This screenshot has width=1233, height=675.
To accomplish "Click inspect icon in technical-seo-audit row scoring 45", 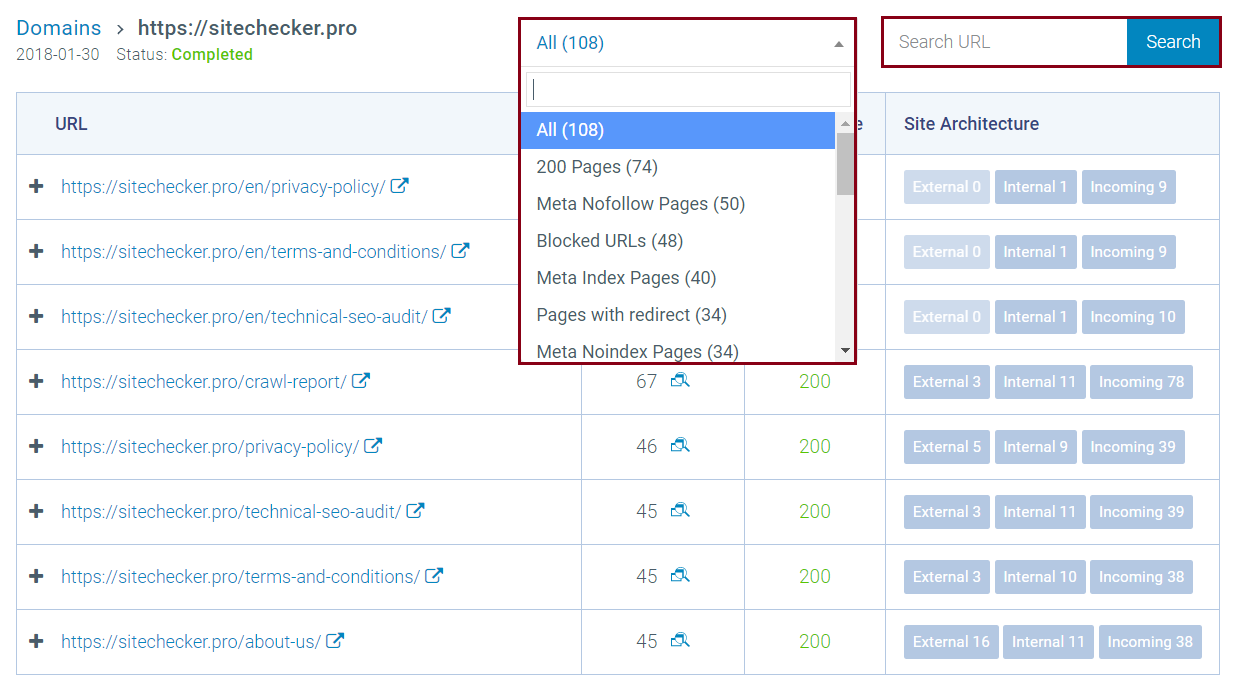I will coord(680,511).
